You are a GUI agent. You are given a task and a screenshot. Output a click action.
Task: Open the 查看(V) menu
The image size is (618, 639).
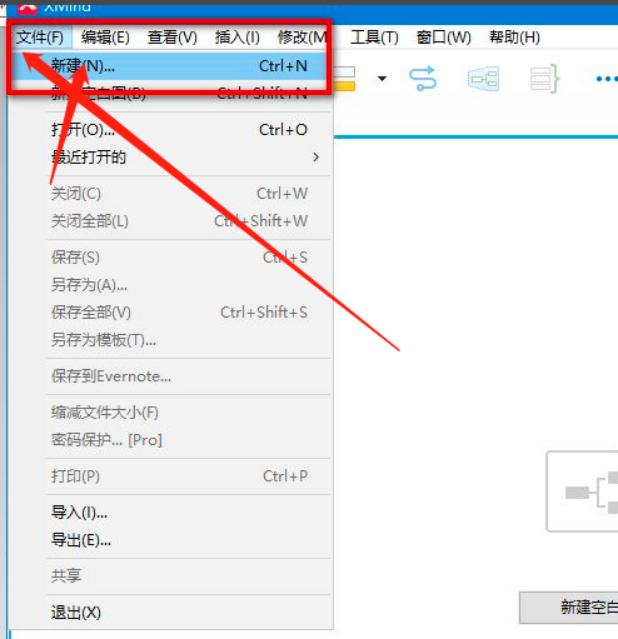[x=172, y=37]
